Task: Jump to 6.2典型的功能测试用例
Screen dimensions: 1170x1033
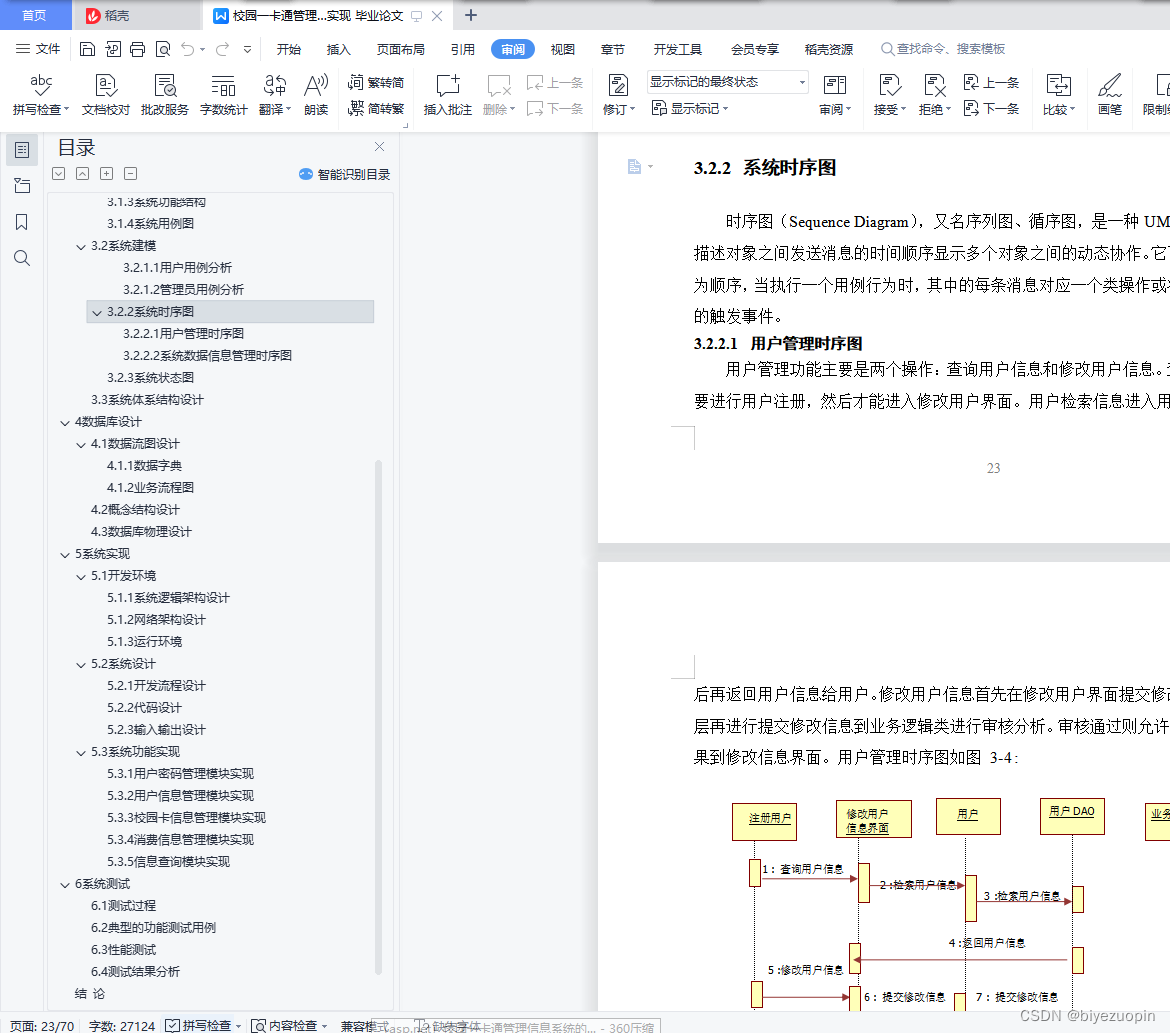Action: [x=153, y=928]
